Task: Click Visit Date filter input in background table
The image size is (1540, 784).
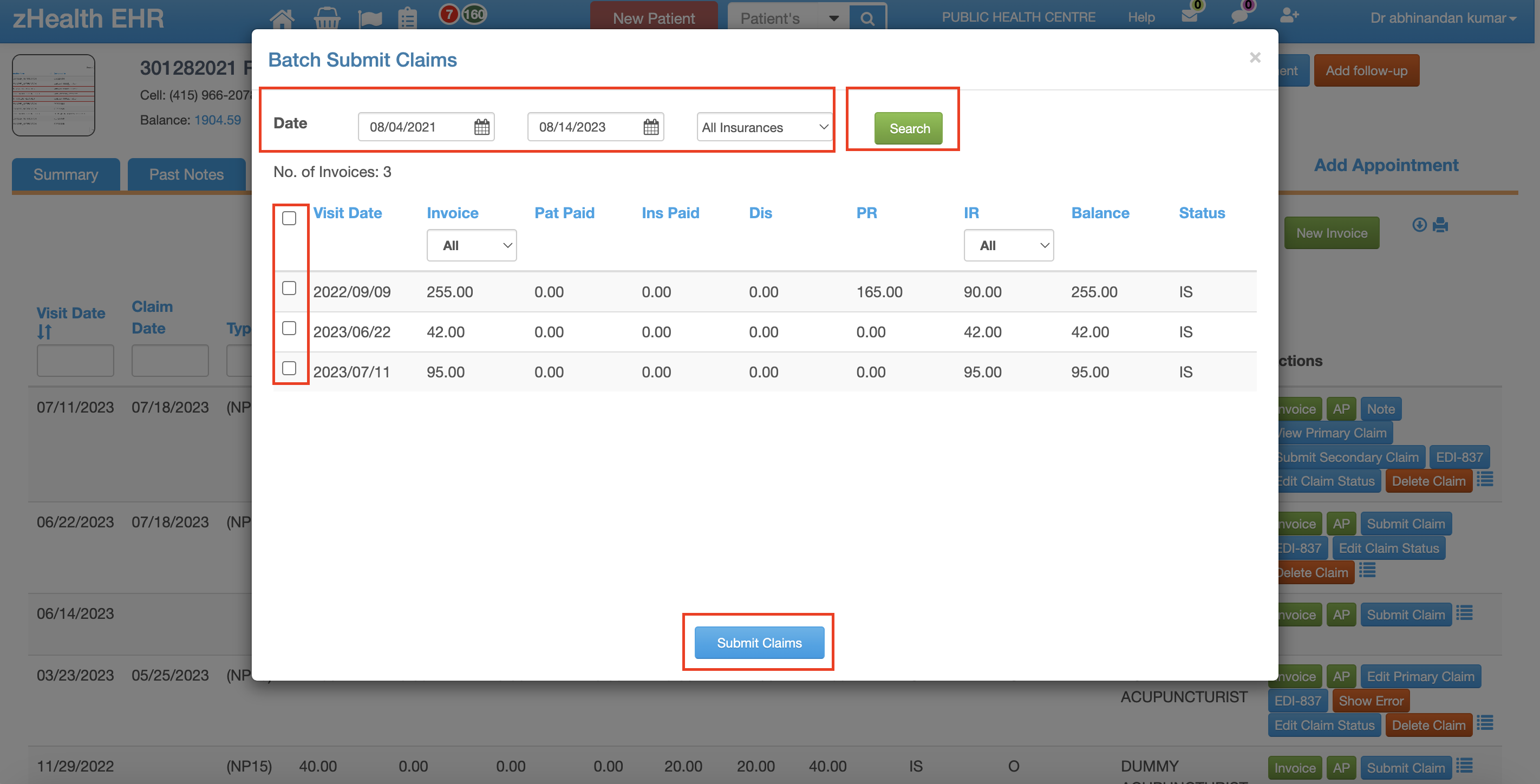Action: click(75, 361)
